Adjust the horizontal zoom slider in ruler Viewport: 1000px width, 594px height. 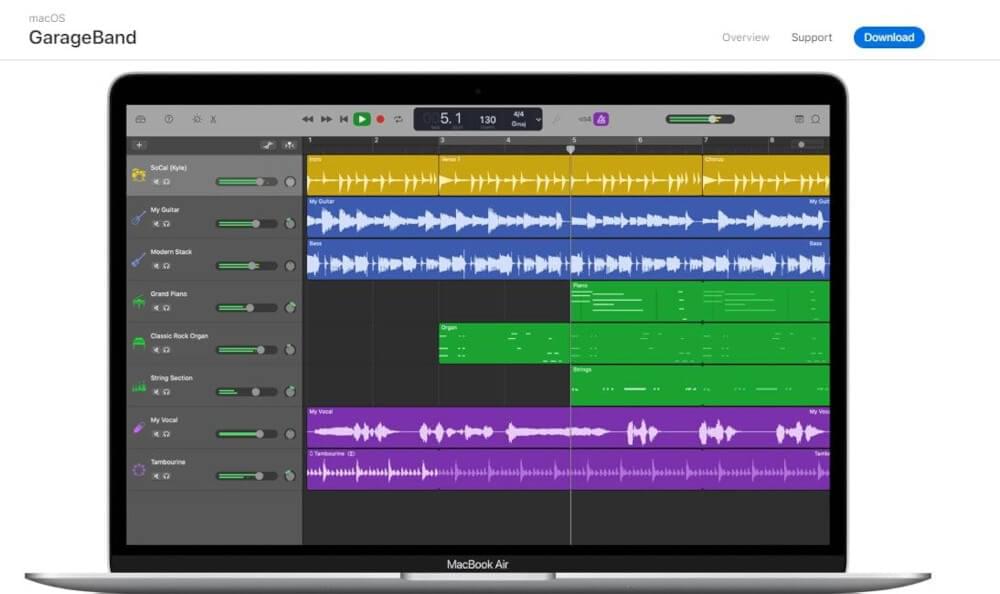807,145
